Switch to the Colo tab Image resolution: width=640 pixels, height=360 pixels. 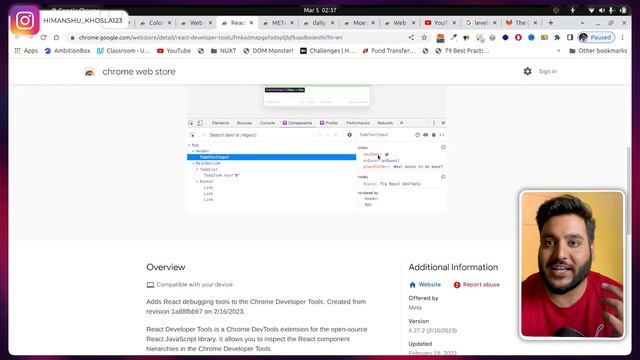pos(156,23)
